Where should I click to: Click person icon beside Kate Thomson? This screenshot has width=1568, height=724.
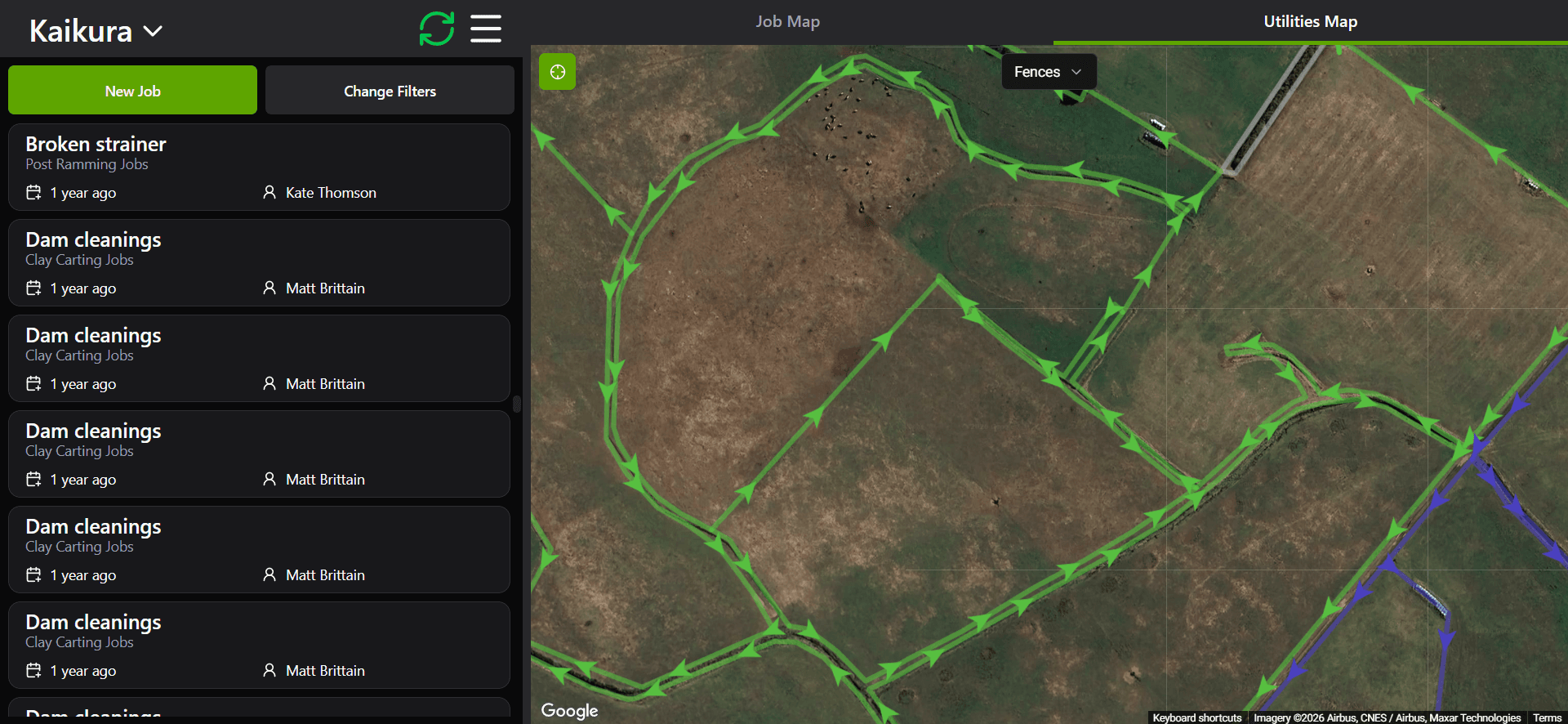[x=269, y=192]
